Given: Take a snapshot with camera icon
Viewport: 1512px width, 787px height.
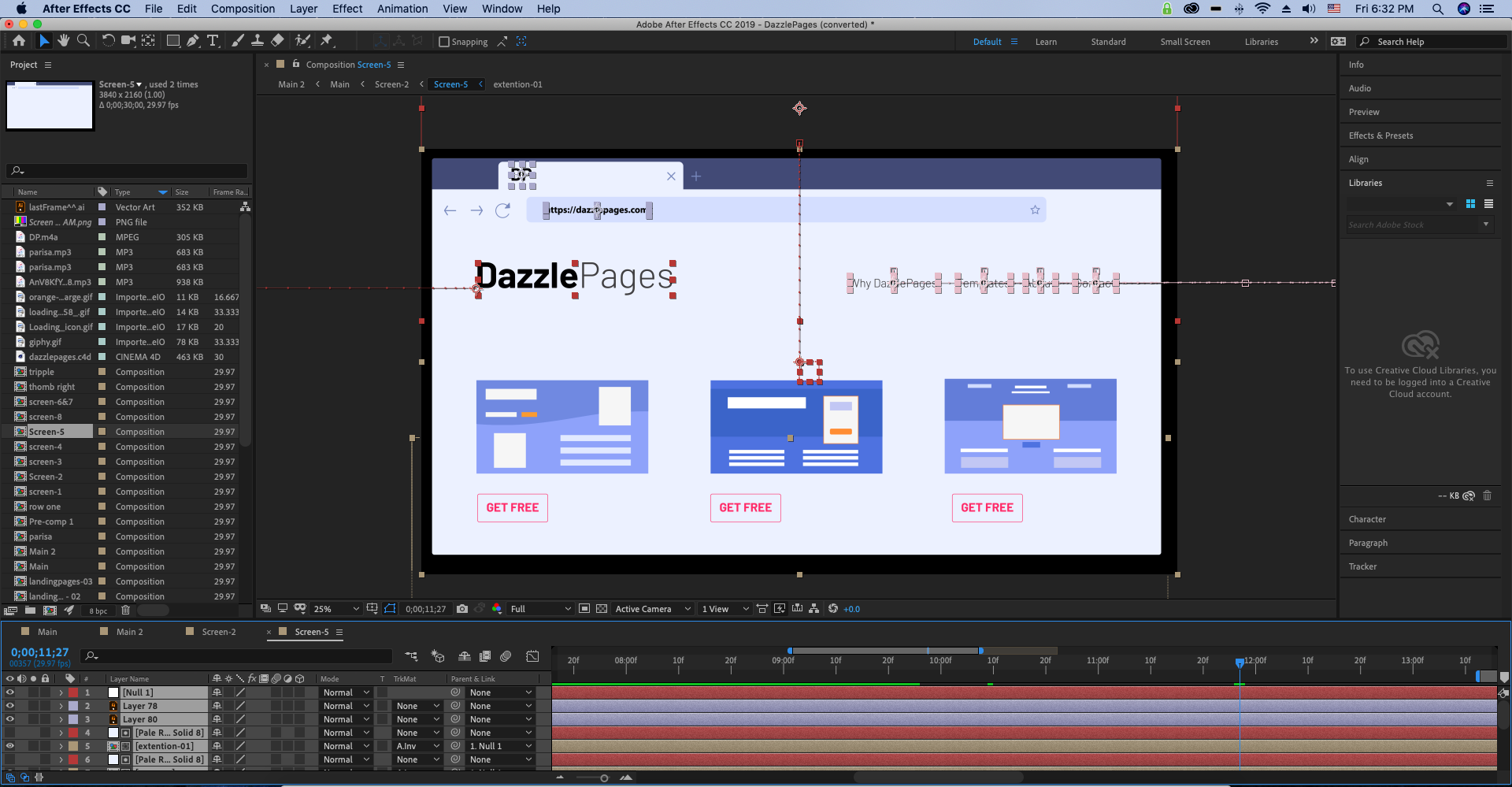Looking at the screenshot, I should point(462,609).
